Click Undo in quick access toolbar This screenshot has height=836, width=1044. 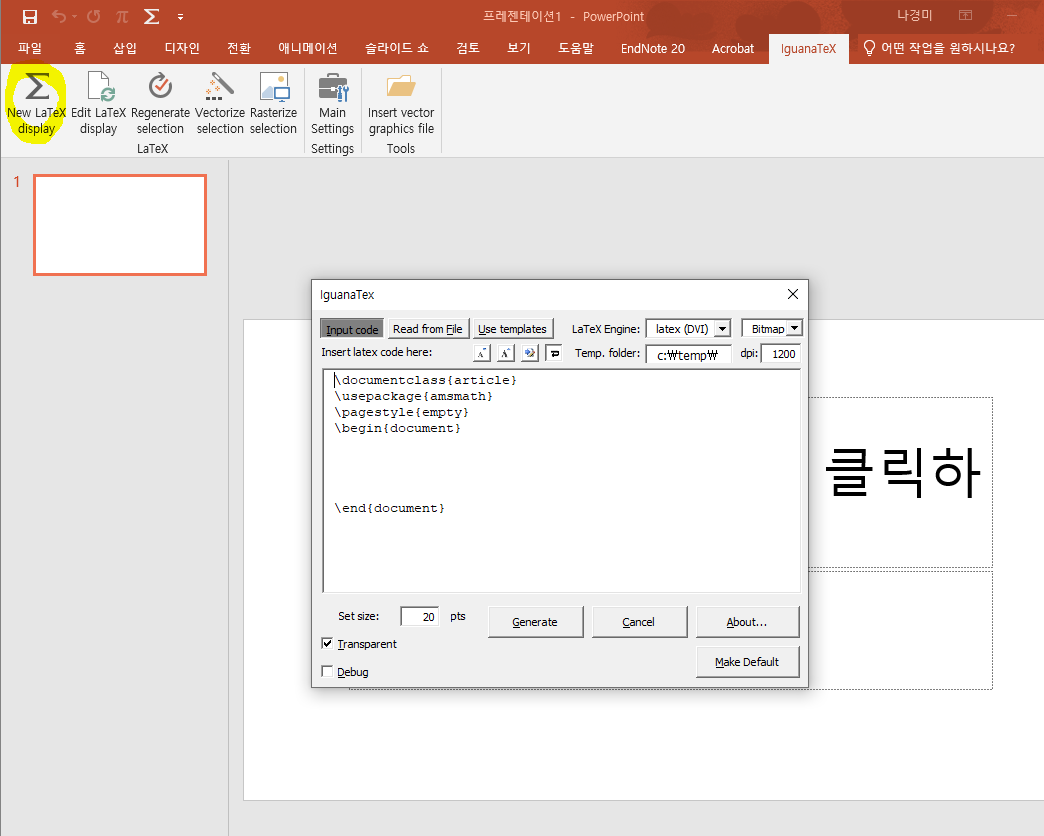pos(59,17)
